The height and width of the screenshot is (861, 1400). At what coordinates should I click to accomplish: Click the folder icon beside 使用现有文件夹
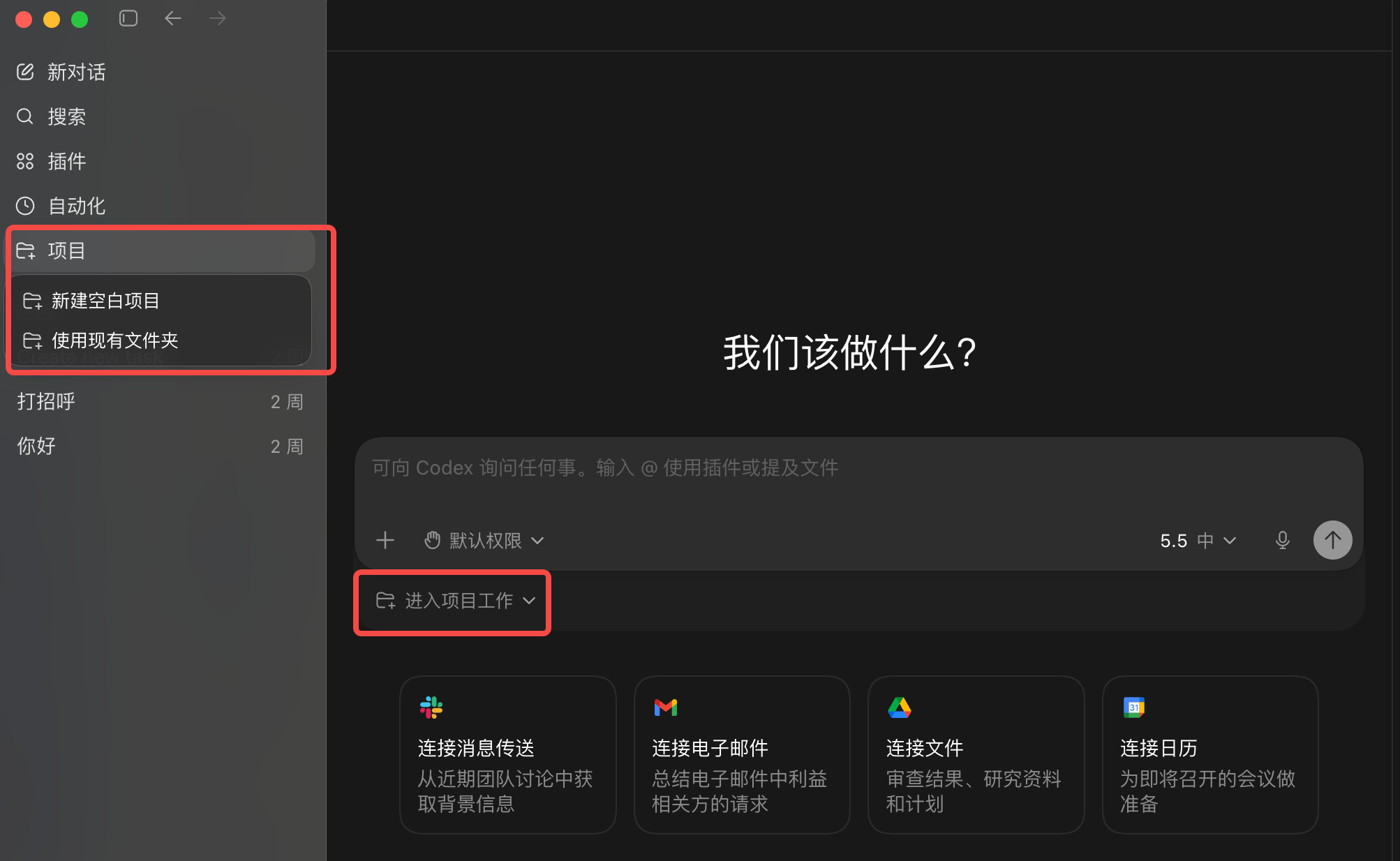(32, 340)
